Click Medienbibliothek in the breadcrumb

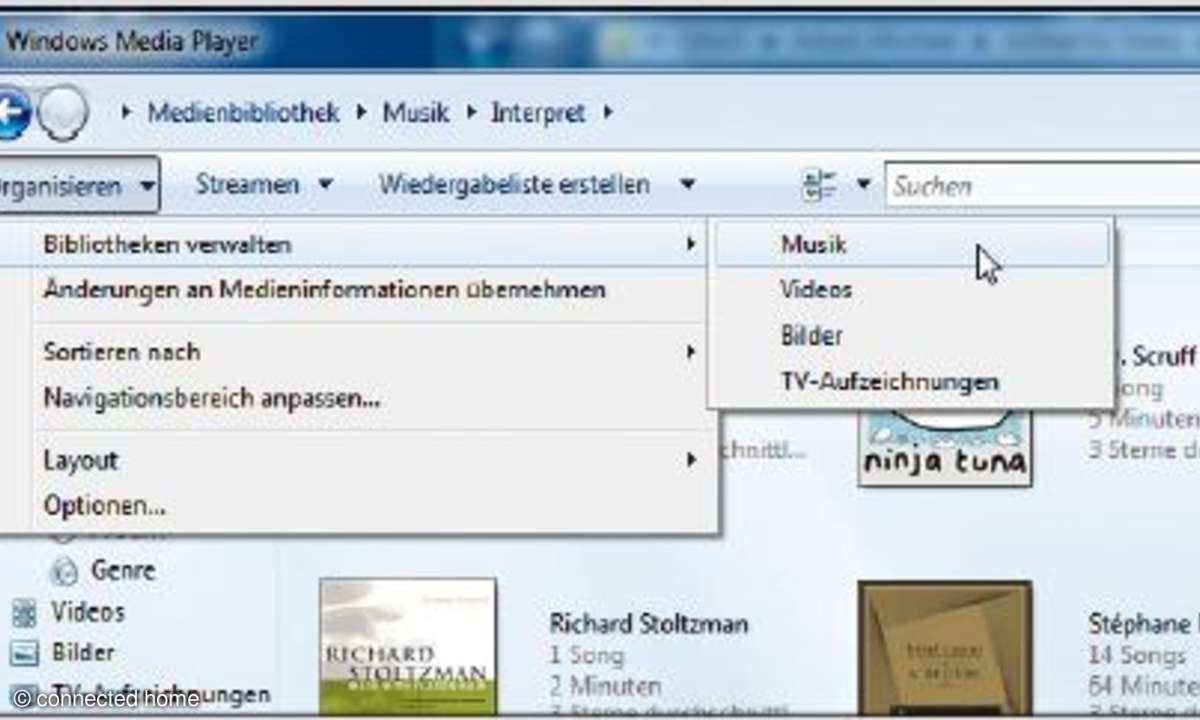click(x=244, y=112)
